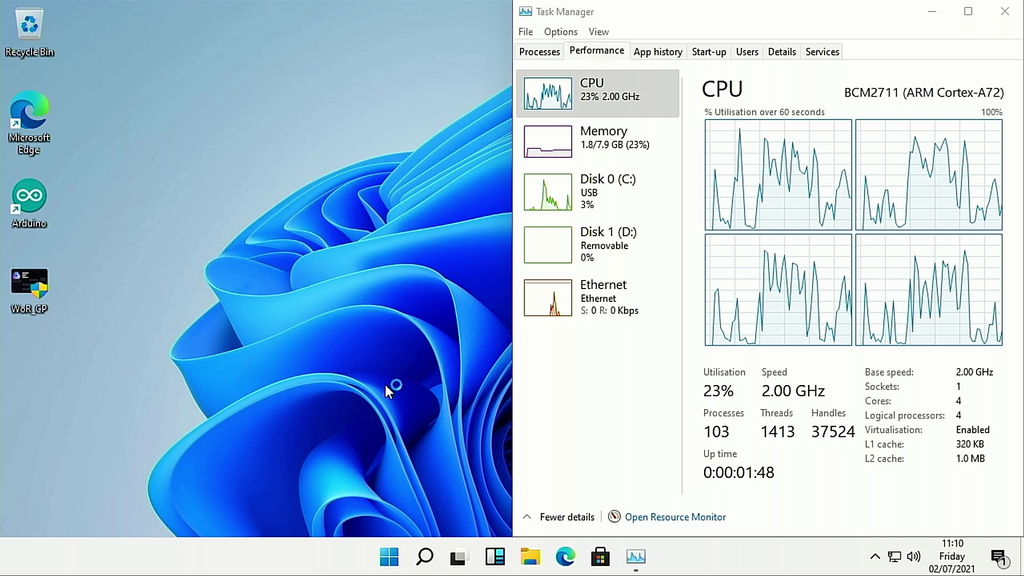Open the clock and date in the system tray

pyautogui.click(x=951, y=556)
